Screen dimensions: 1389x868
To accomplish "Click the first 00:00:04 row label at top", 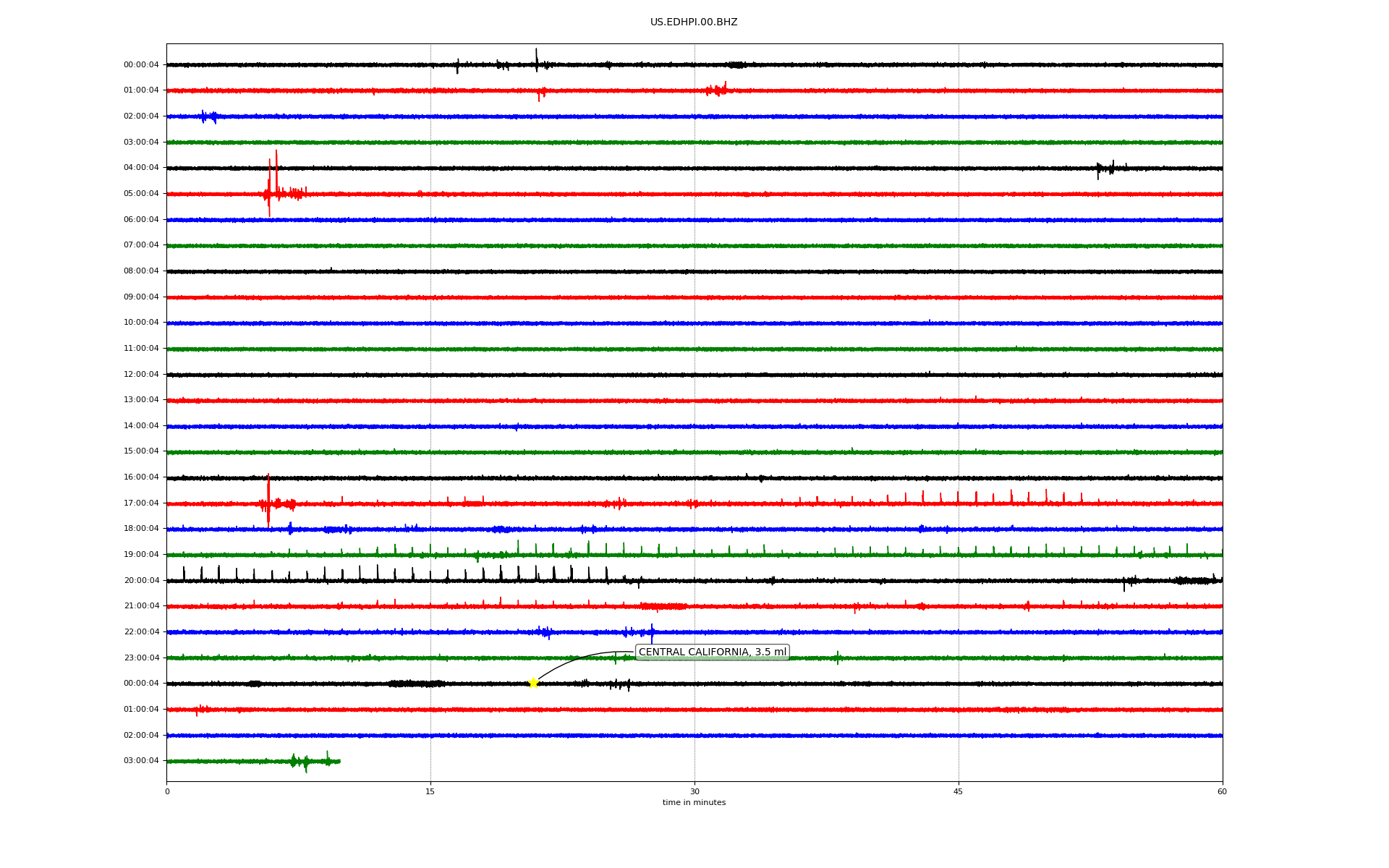I will click(141, 65).
